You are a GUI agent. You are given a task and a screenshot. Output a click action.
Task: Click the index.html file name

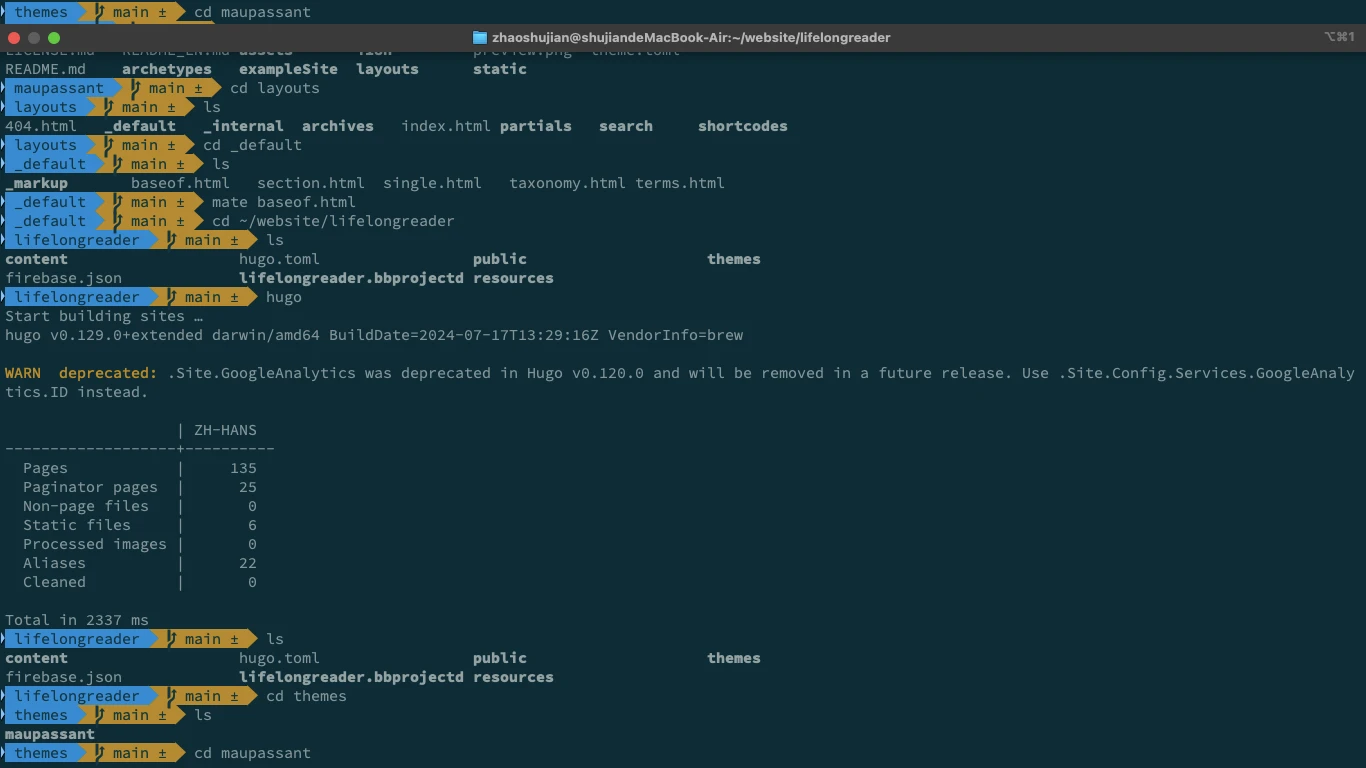click(x=446, y=126)
